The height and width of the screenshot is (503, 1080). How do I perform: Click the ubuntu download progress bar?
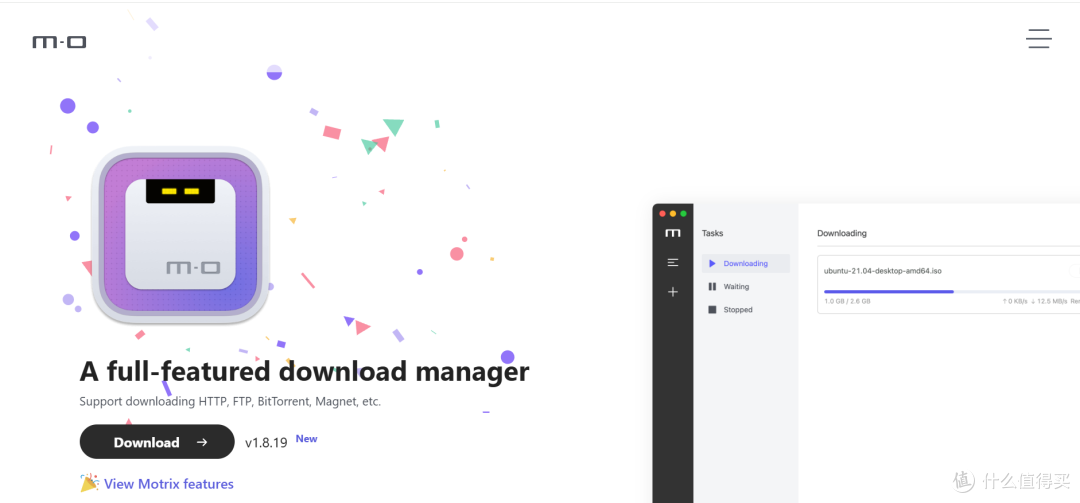[952, 291]
